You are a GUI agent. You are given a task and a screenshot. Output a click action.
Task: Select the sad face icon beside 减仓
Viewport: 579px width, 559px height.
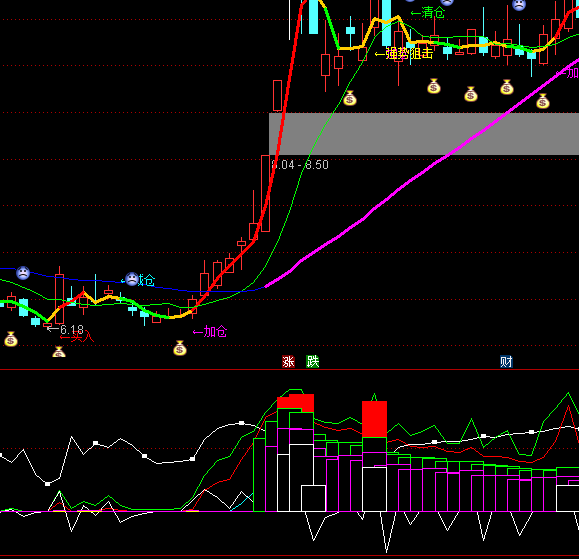point(132,279)
